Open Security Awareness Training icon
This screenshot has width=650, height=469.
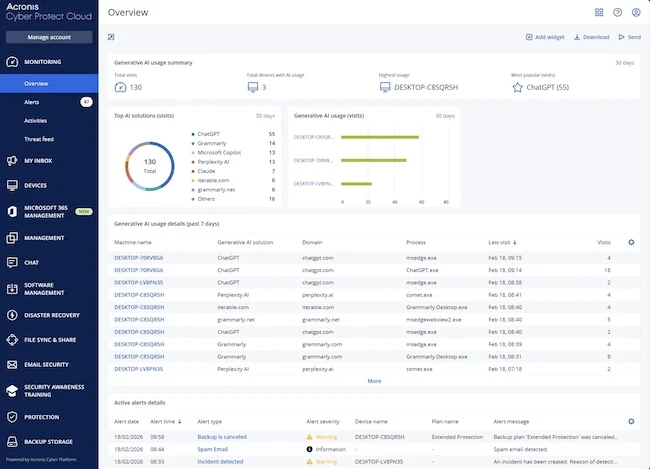pos(12,391)
